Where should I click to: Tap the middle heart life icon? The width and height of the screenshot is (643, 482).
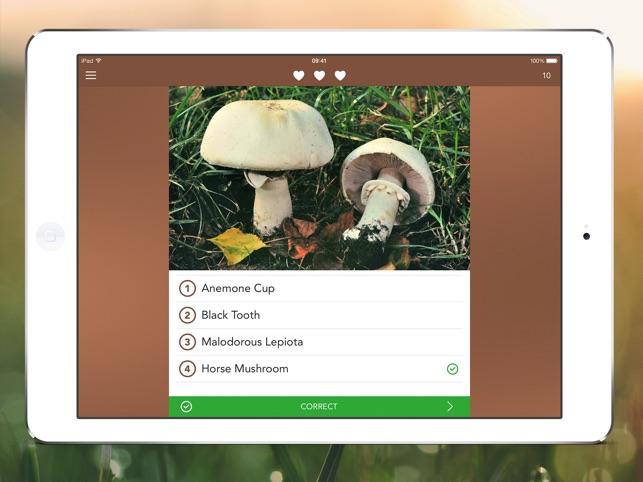pos(320,76)
